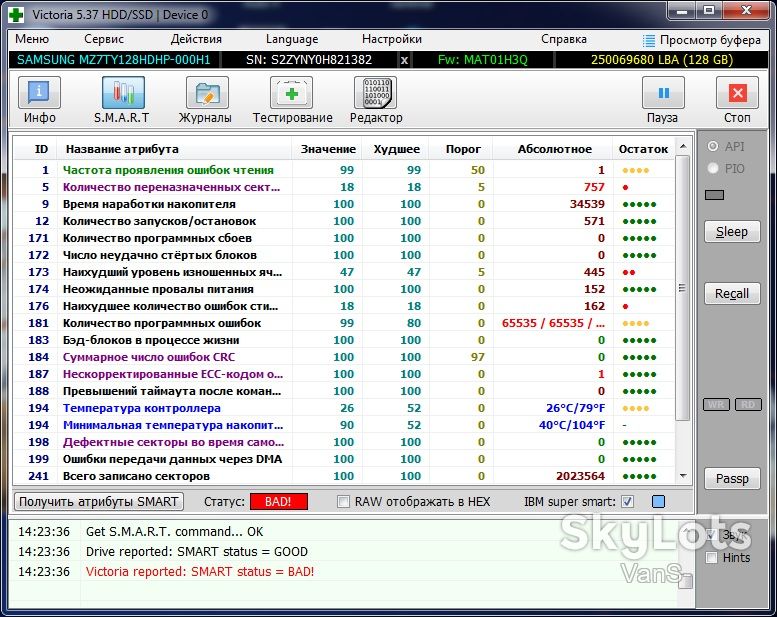Click log line Victoria reported: SMART status = BAD!

[x=200, y=571]
